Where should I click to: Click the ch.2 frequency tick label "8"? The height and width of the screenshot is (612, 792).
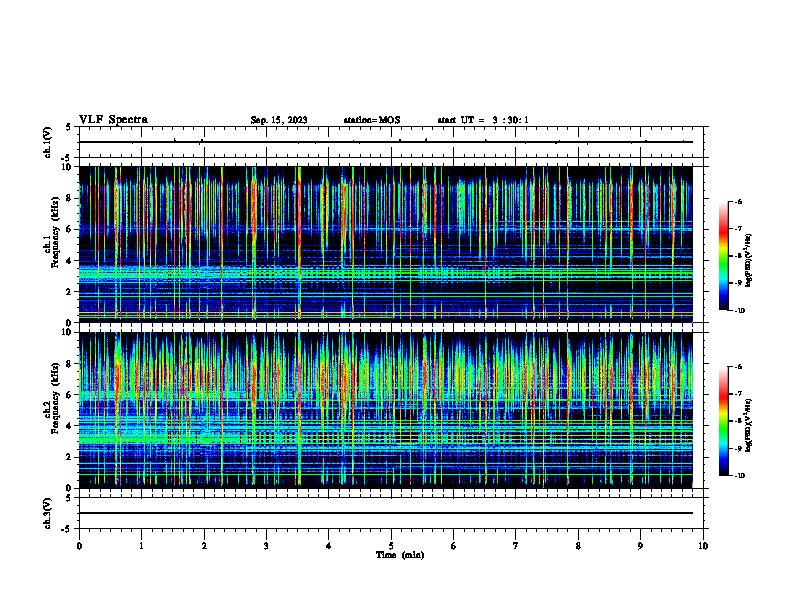[70, 364]
